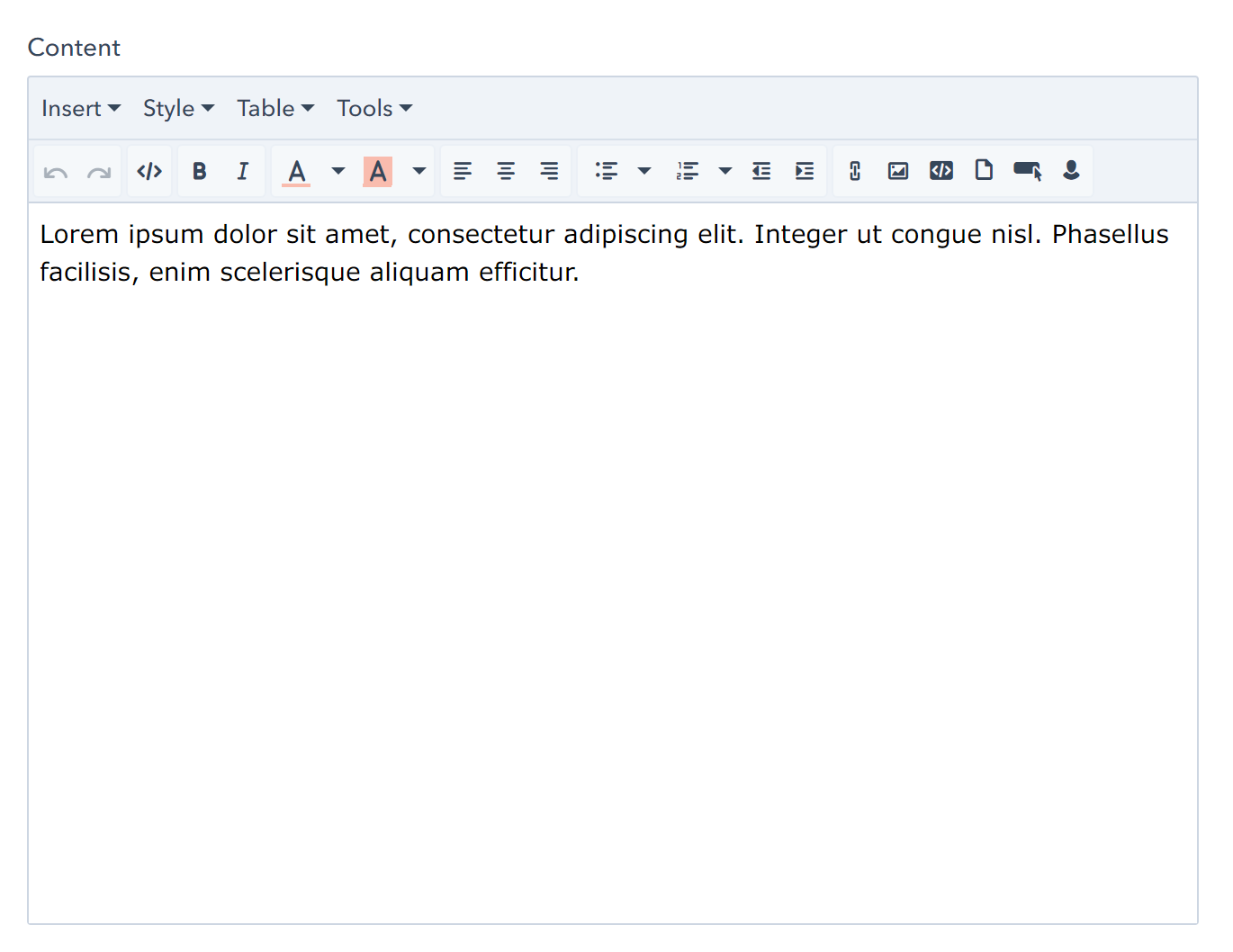Insert an image
Viewport: 1233px width, 952px height.
(898, 171)
